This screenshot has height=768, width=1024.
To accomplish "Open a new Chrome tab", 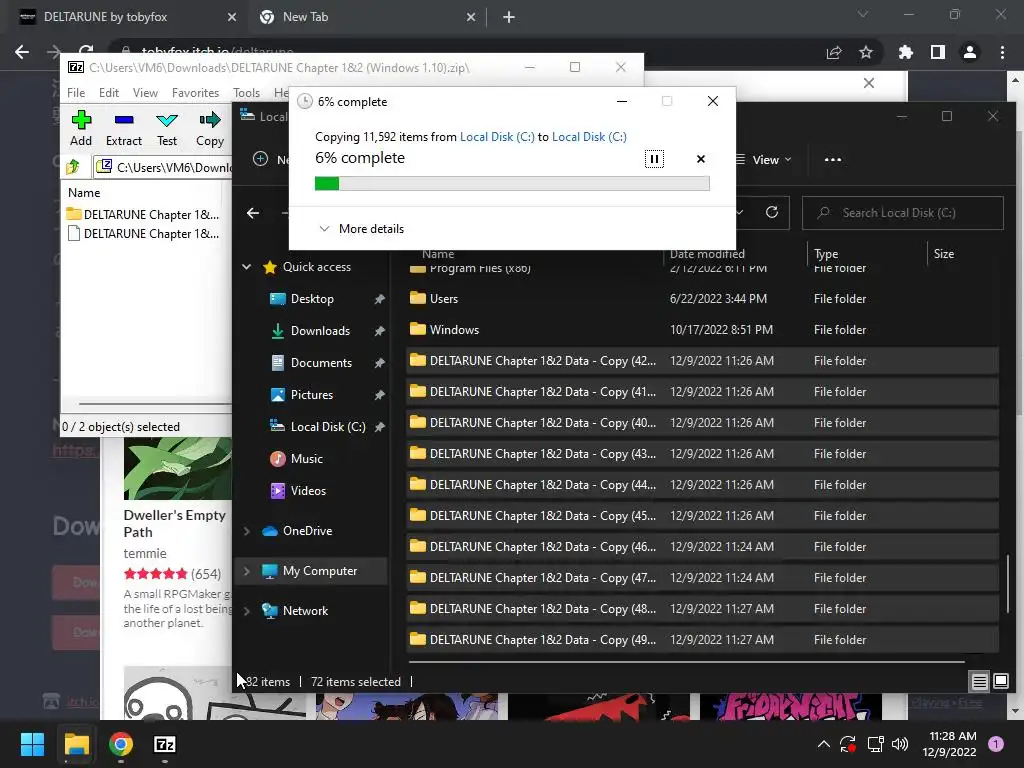I will 509,18.
